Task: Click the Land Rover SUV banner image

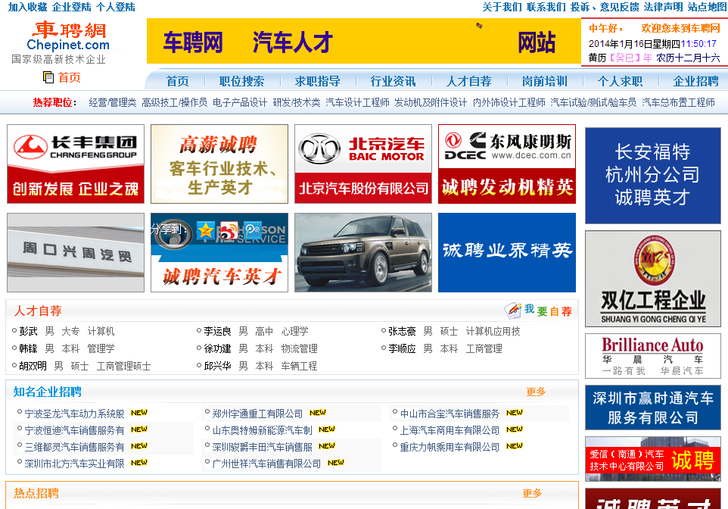Action: tap(363, 253)
